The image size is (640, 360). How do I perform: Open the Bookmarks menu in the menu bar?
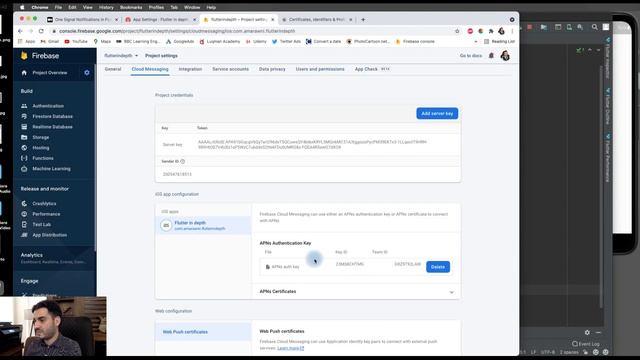coord(131,7)
